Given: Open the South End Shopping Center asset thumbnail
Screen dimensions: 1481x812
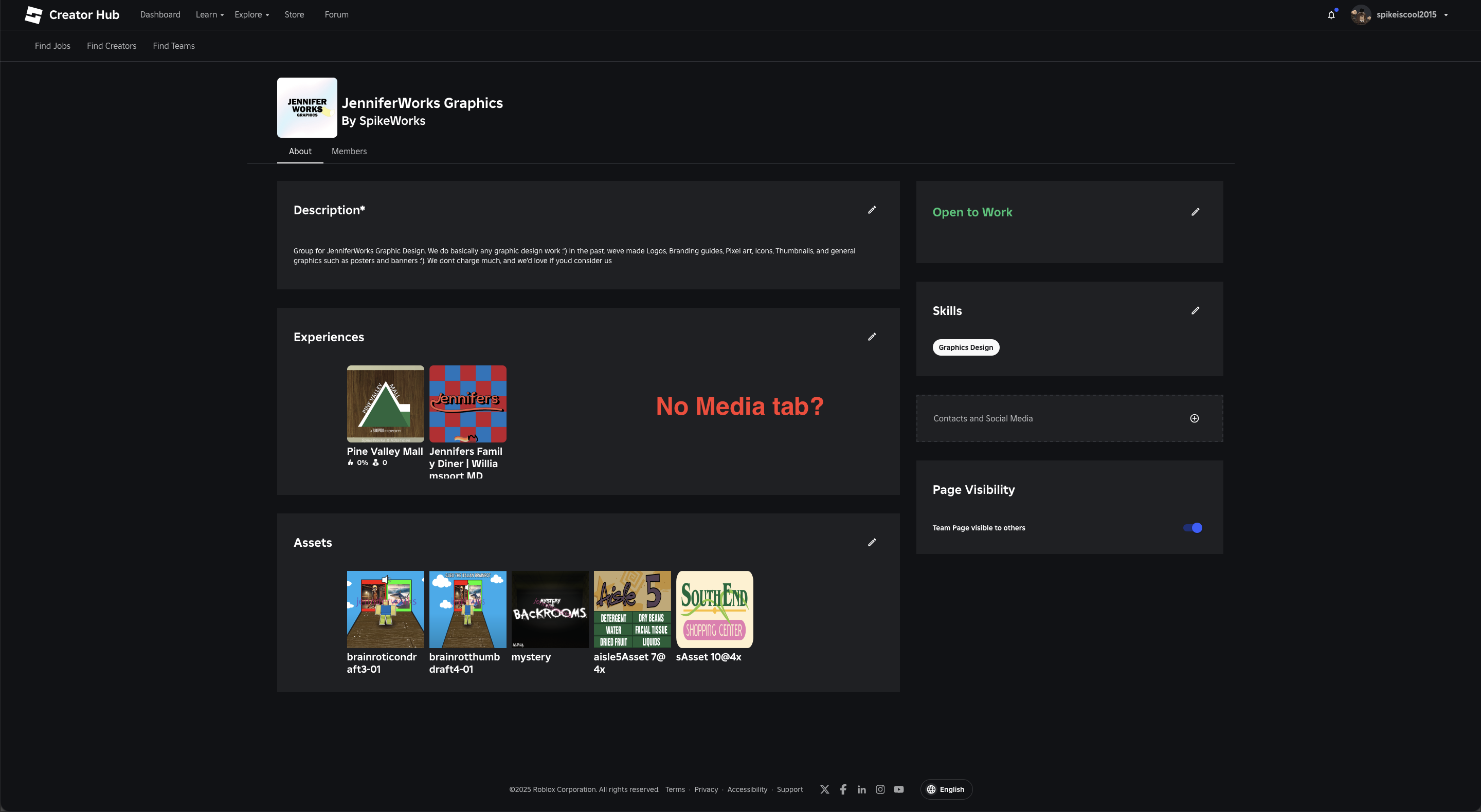Looking at the screenshot, I should click(x=715, y=610).
